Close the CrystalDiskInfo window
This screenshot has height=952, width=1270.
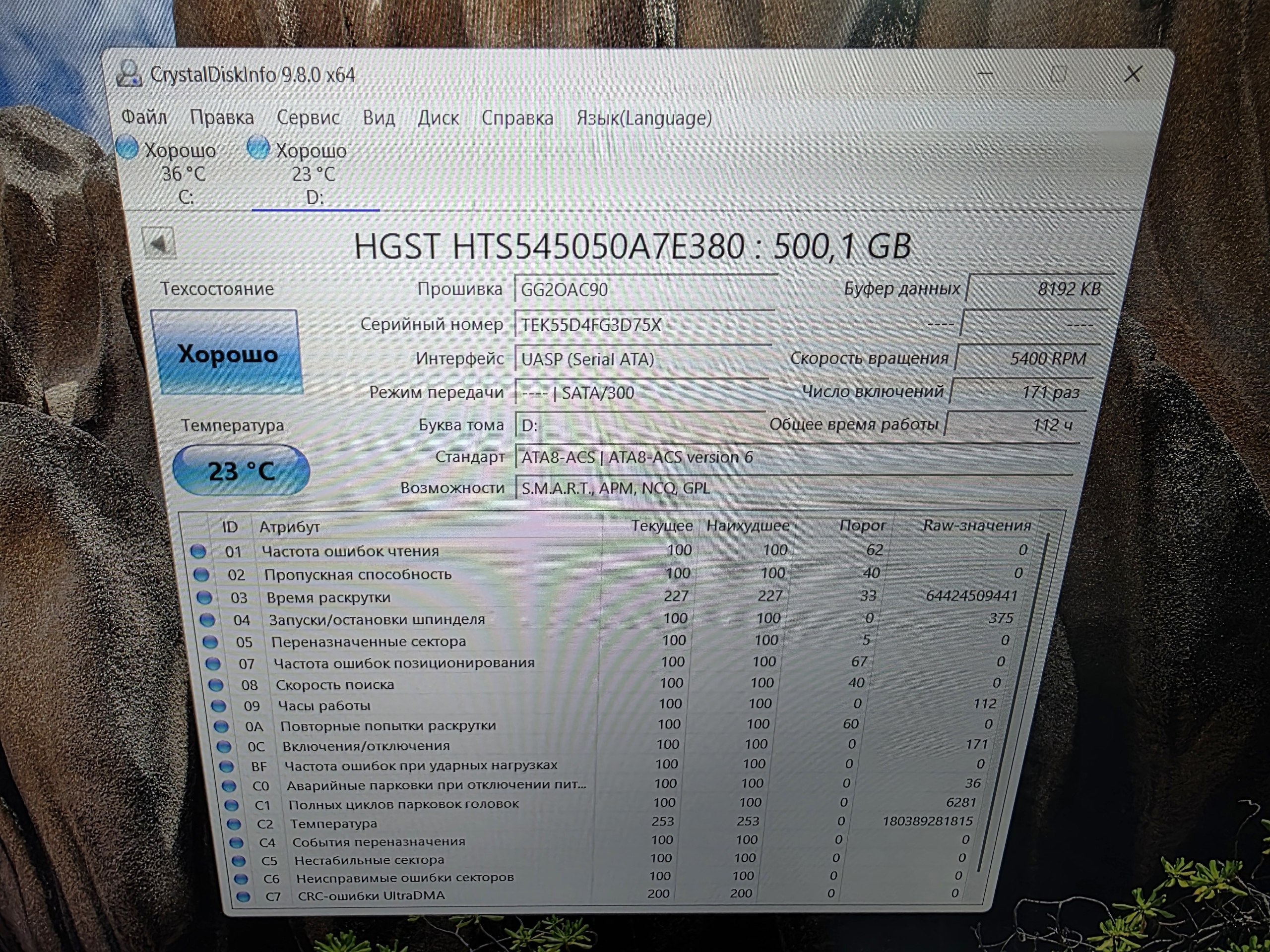coord(1133,74)
